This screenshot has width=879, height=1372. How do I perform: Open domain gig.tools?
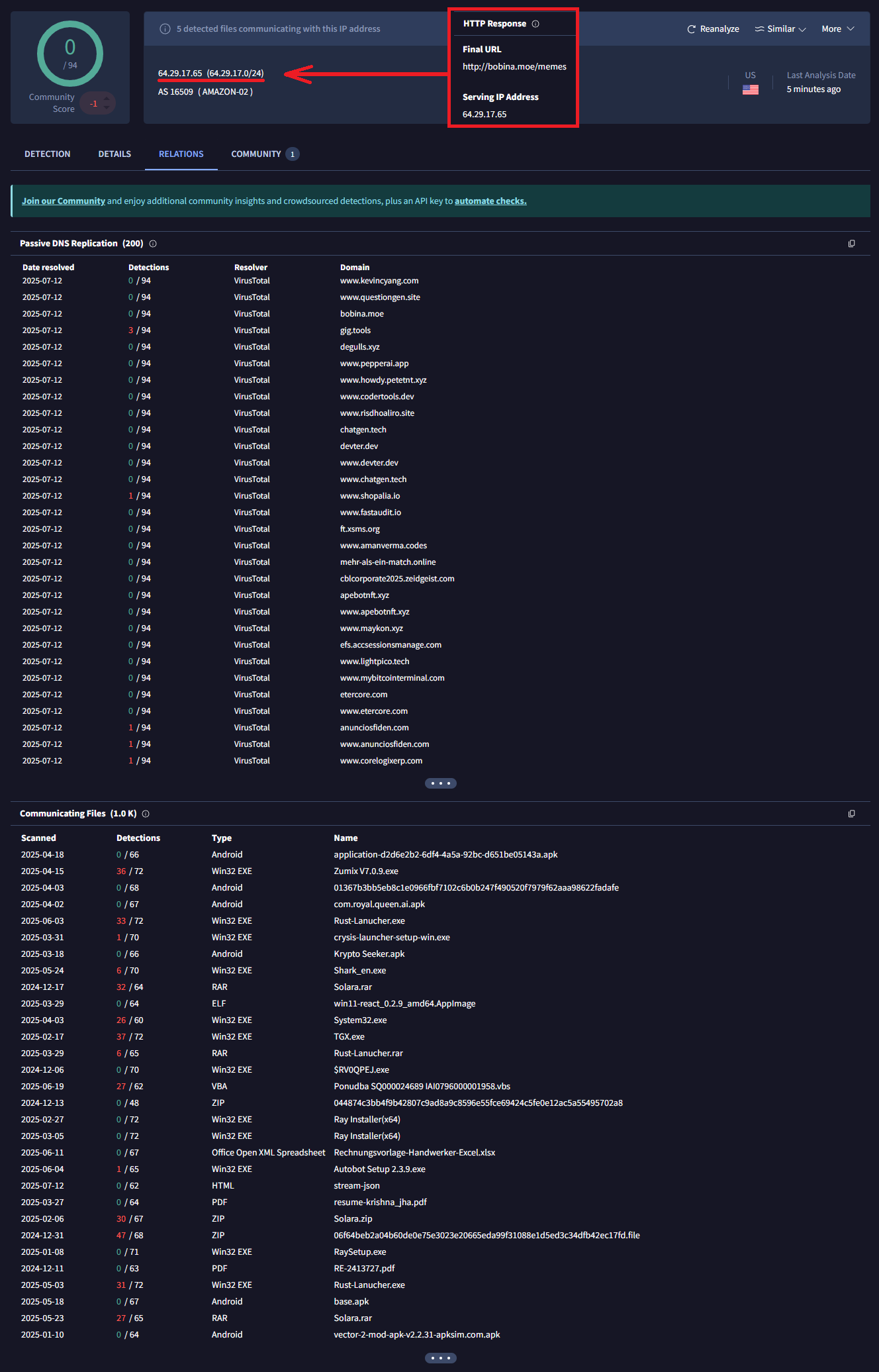pyautogui.click(x=355, y=330)
